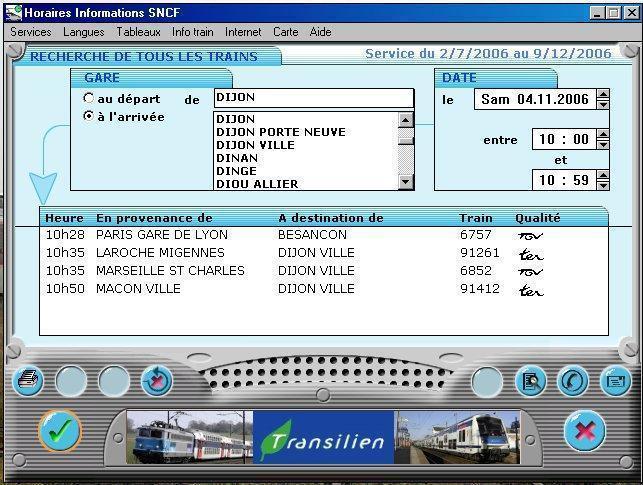Select the 10h28 Paris Gare de Lyon train row
The image size is (643, 485).
point(300,235)
